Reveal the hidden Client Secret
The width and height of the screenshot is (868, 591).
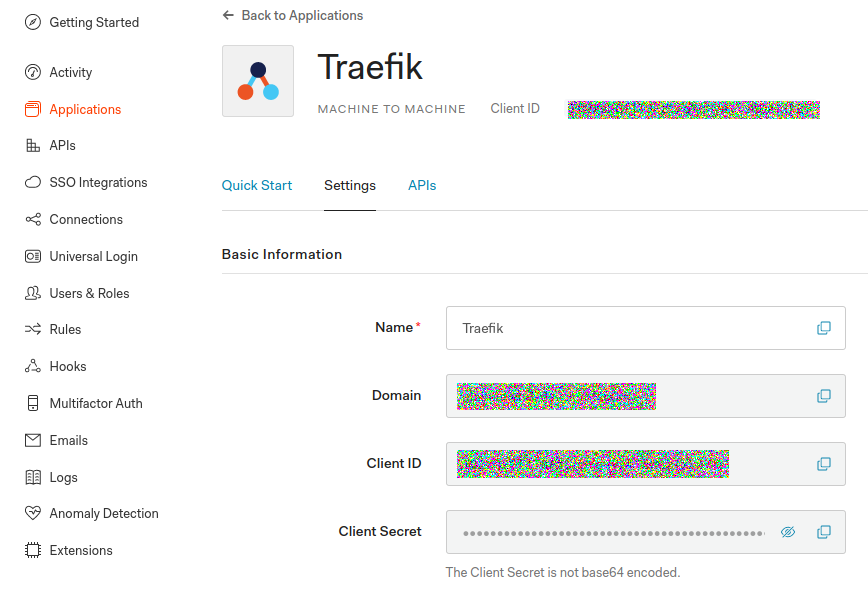coord(788,532)
